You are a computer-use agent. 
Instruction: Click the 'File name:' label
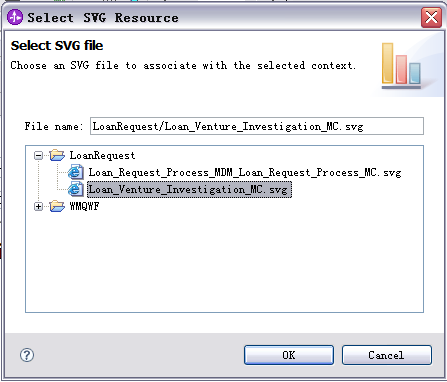coord(53,126)
